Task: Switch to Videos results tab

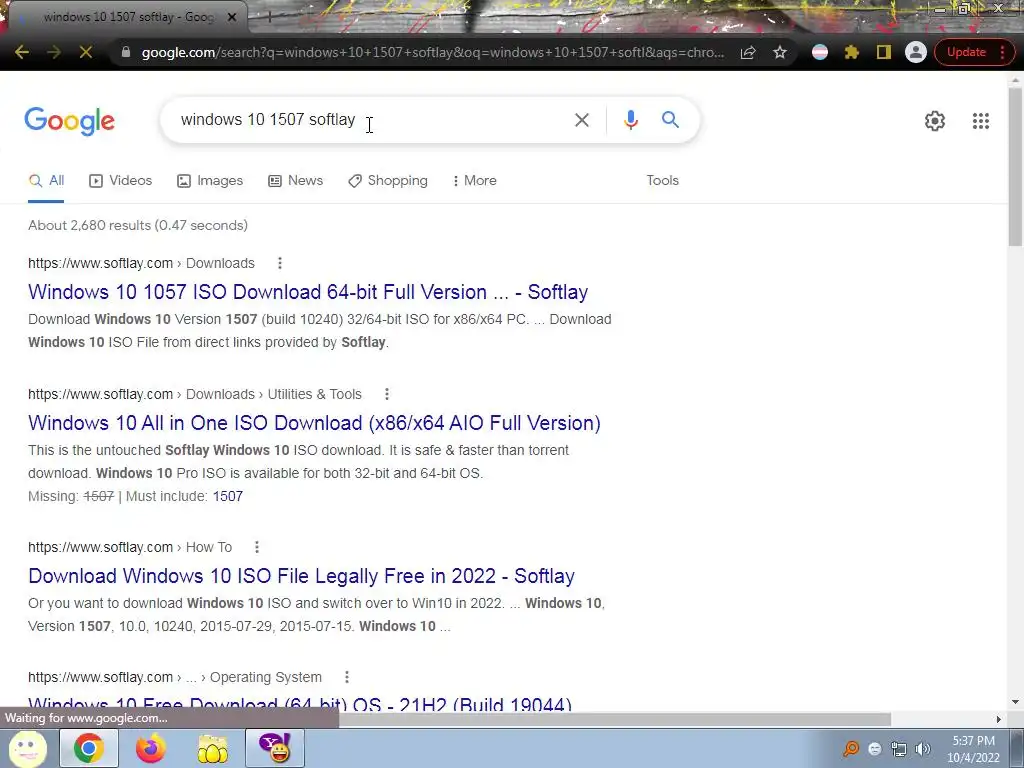Action: click(120, 180)
